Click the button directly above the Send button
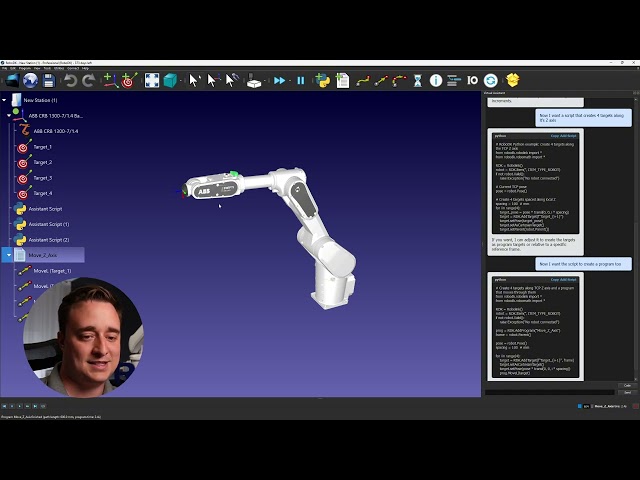Viewport: 640px width, 480px height. 627,385
